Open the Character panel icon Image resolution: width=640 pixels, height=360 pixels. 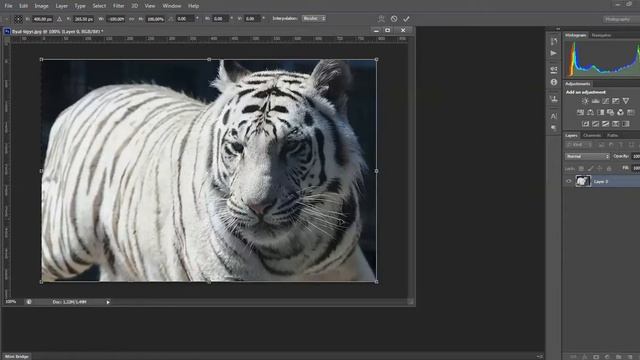coord(554,116)
